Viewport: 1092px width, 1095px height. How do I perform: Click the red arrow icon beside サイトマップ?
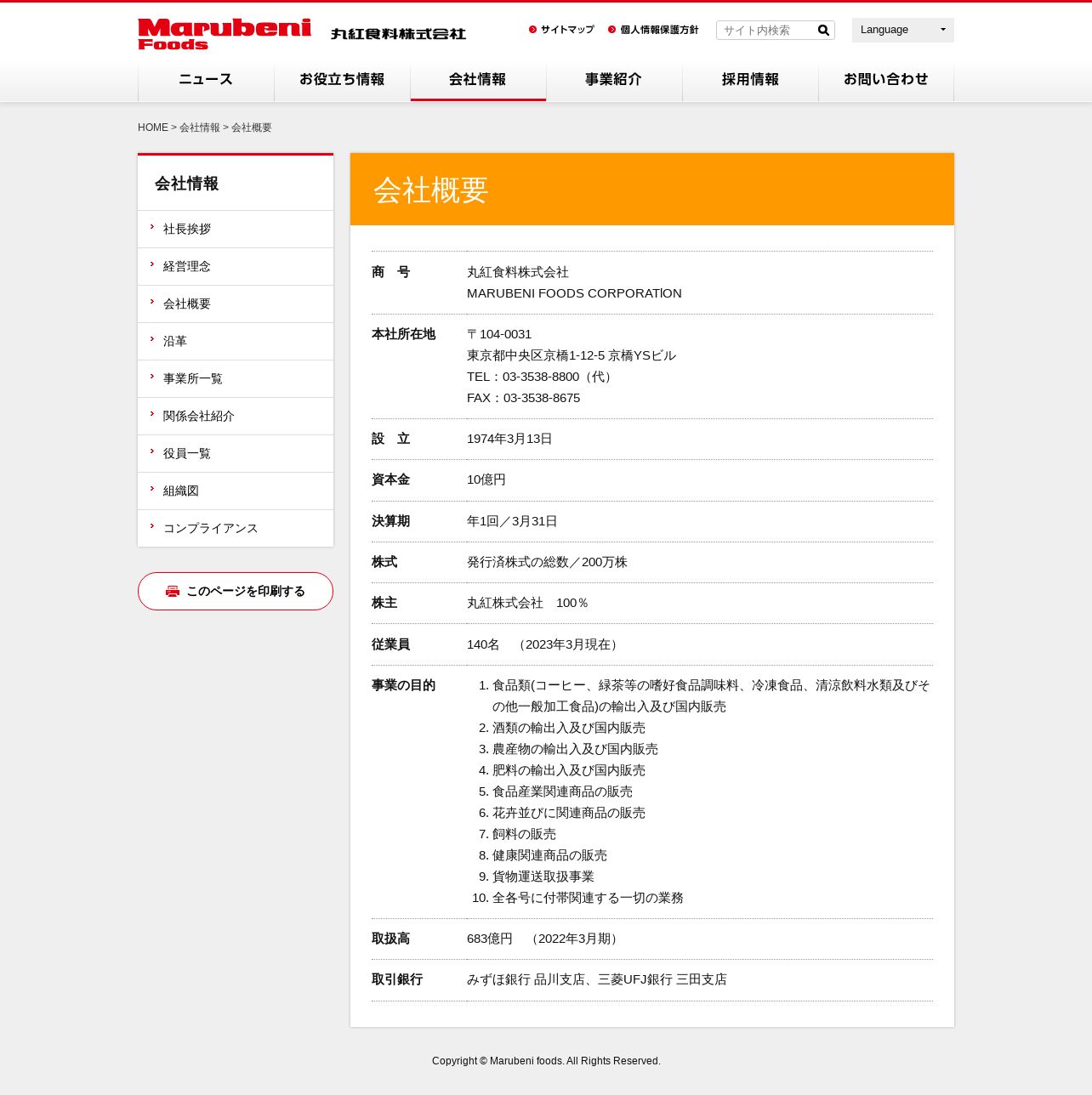[x=533, y=30]
